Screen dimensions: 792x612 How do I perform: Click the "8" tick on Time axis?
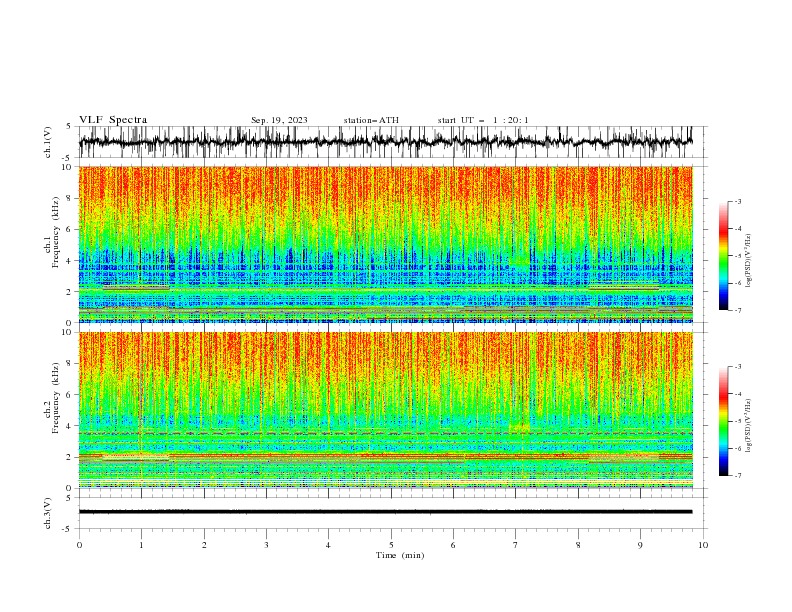pyautogui.click(x=578, y=545)
